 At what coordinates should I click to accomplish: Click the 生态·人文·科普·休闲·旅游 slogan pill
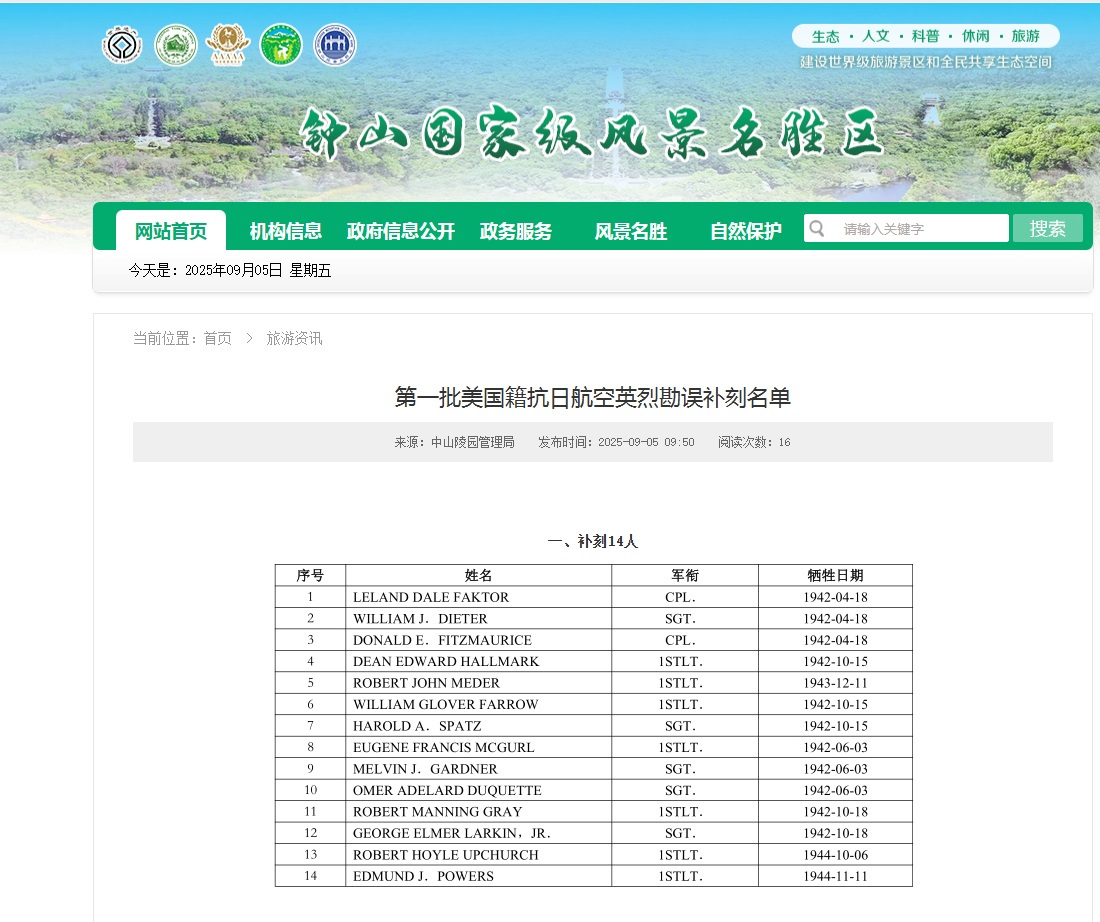tap(925, 36)
